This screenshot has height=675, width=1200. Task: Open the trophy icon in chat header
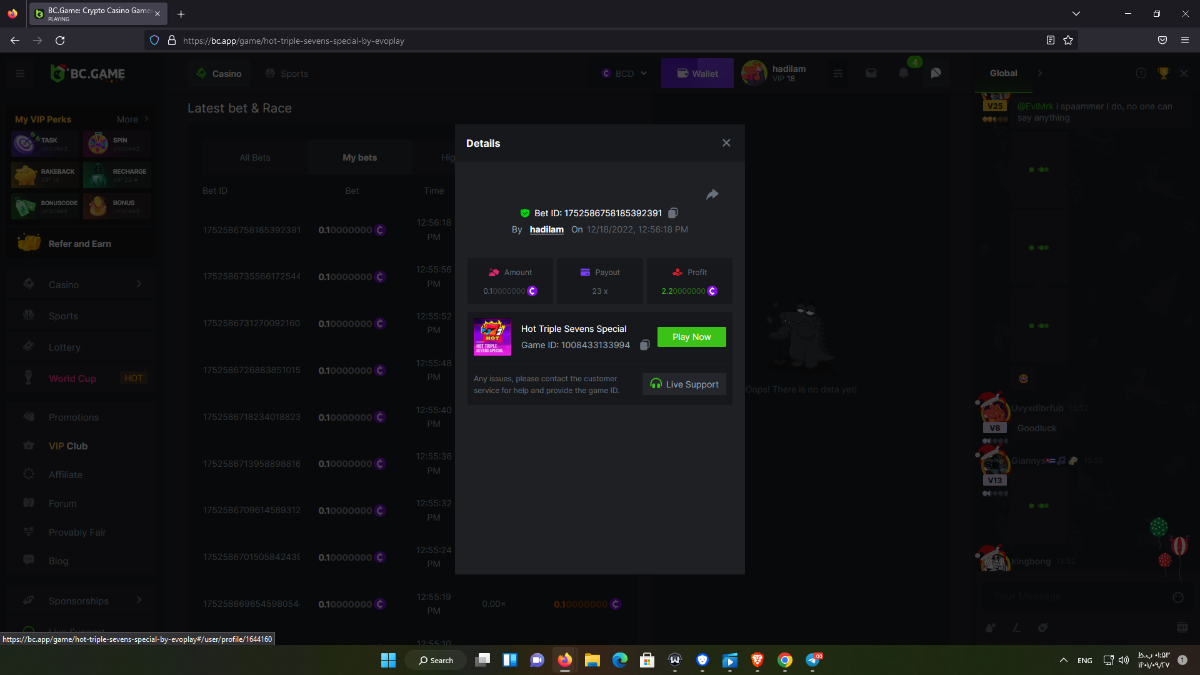pyautogui.click(x=1163, y=73)
